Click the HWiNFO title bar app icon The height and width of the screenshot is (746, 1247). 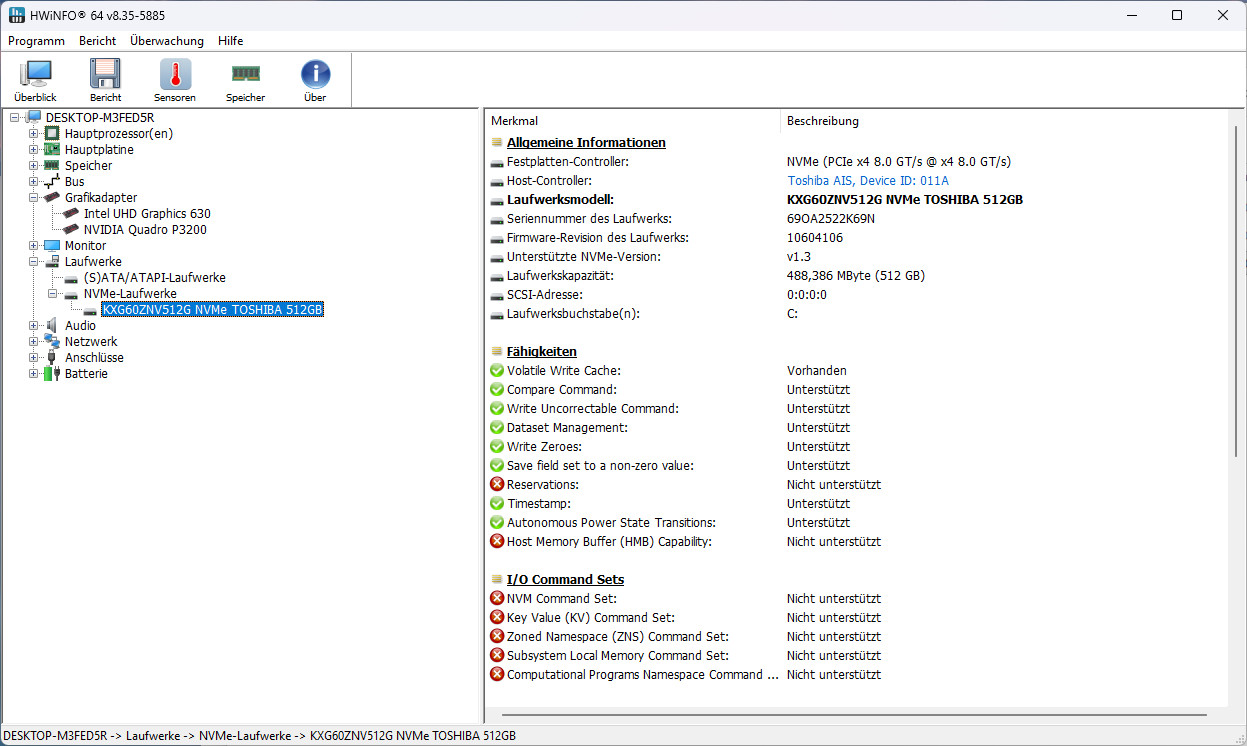click(x=17, y=15)
